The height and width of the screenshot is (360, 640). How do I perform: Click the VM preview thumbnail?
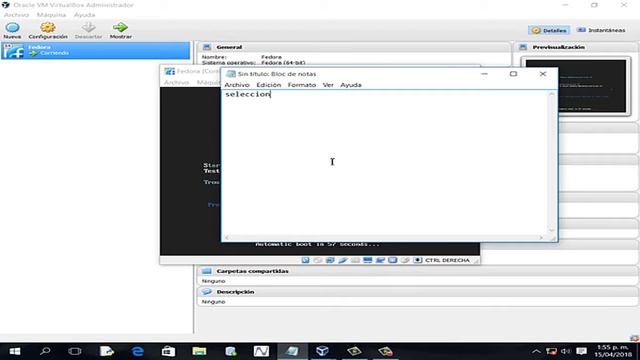(576, 86)
